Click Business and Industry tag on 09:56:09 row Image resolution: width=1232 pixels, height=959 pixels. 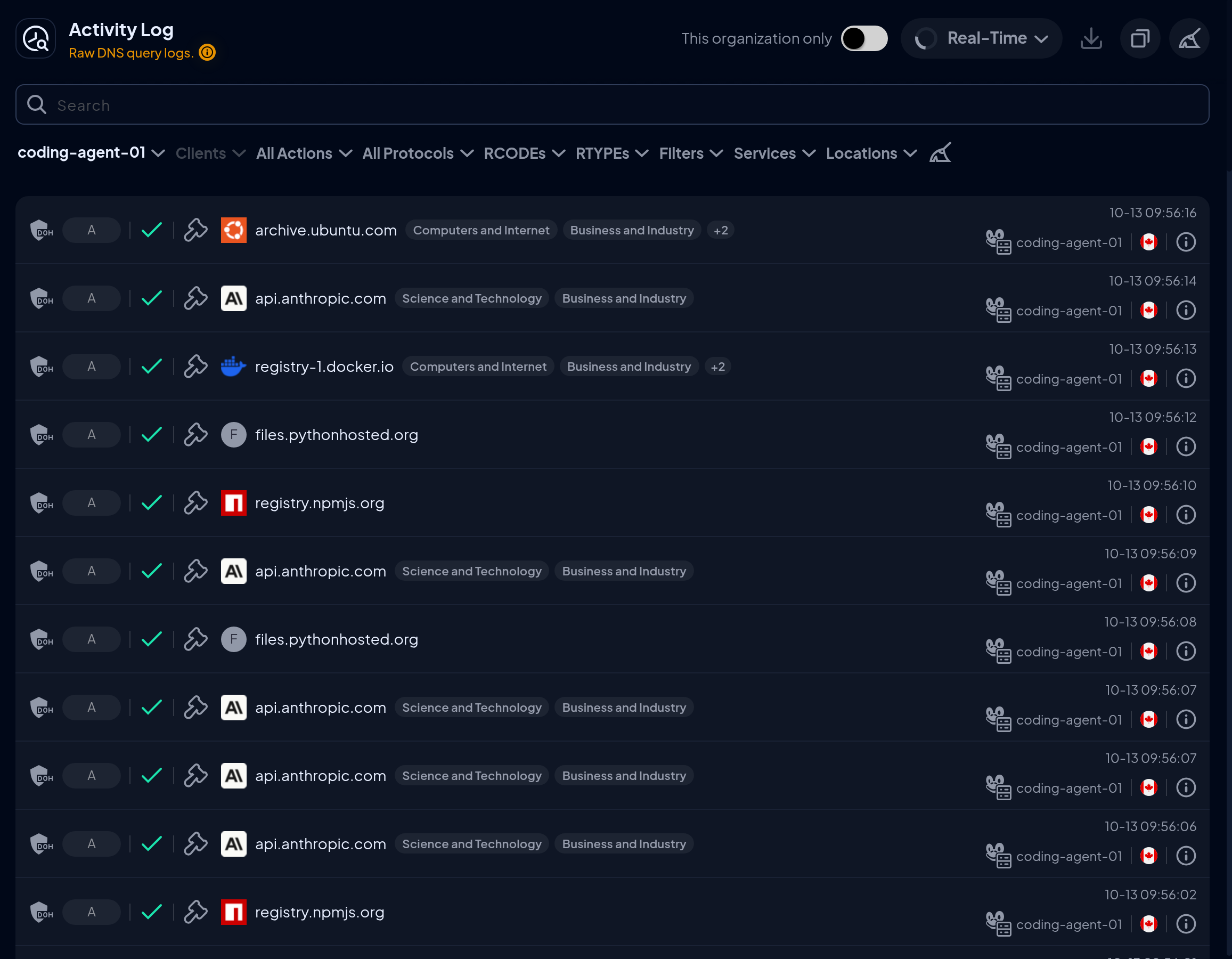(624, 572)
